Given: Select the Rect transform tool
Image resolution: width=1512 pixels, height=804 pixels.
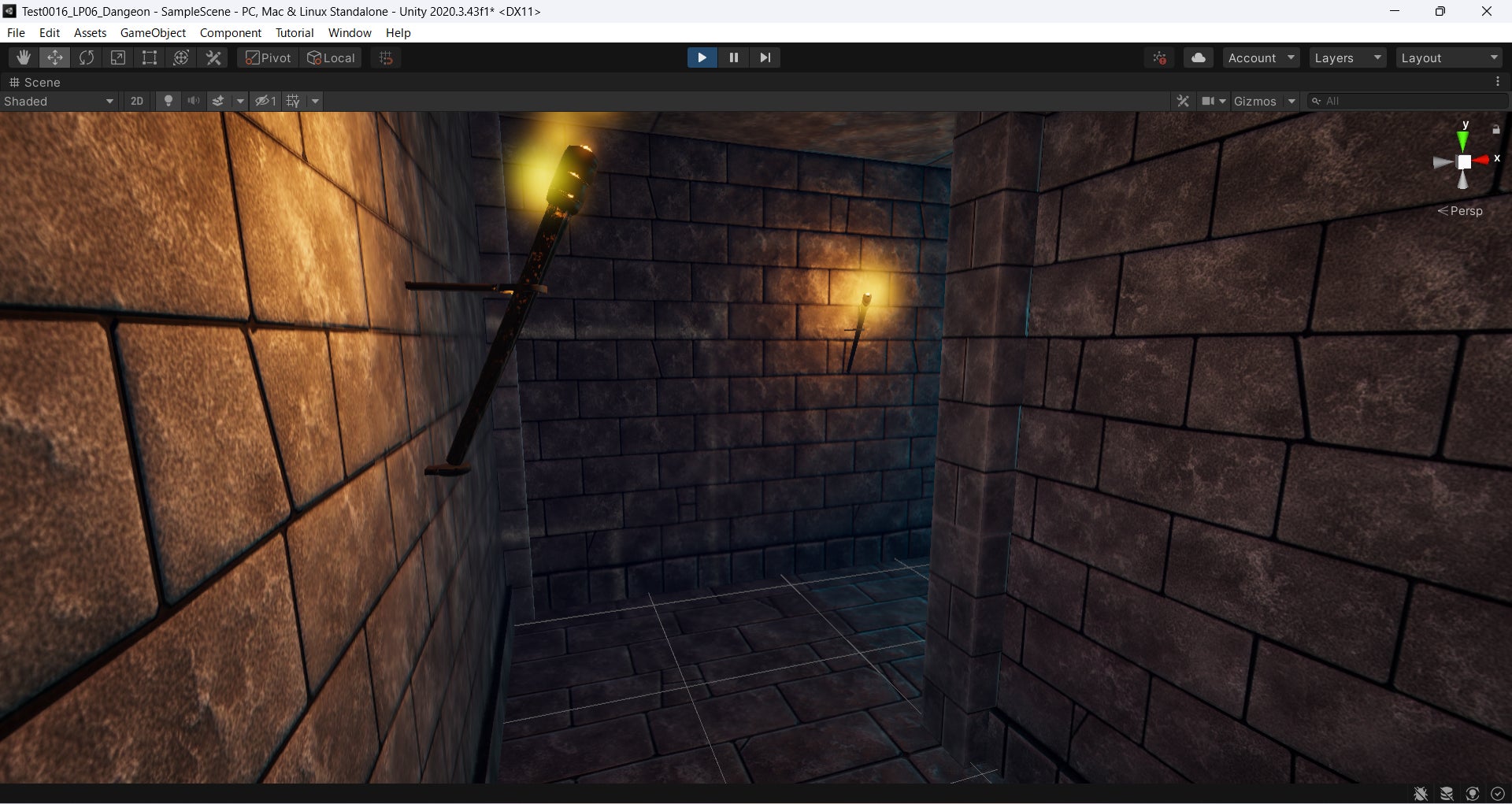Looking at the screenshot, I should pos(150,57).
